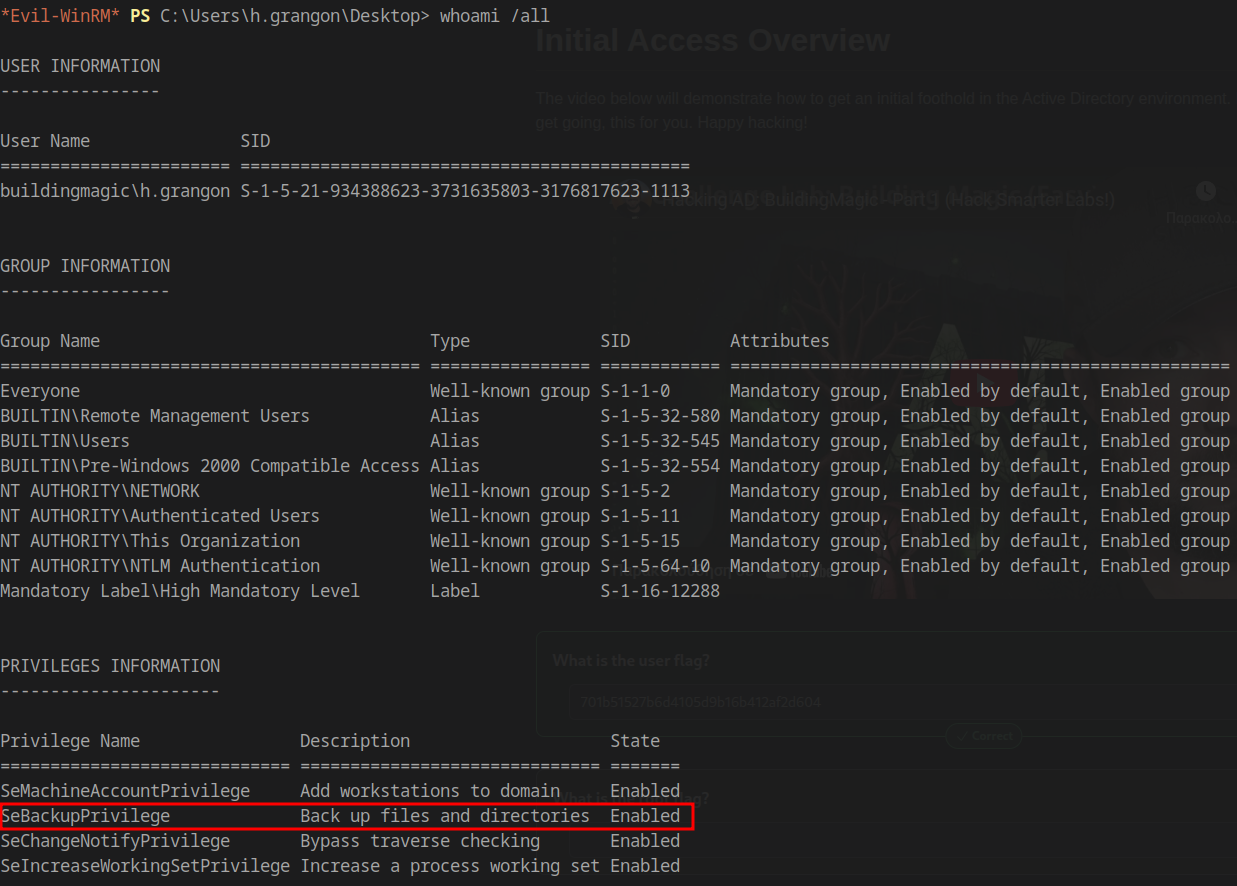The width and height of the screenshot is (1237, 886).
Task: Open the Hacking AD BuildingMagic video title
Action: coord(880,200)
